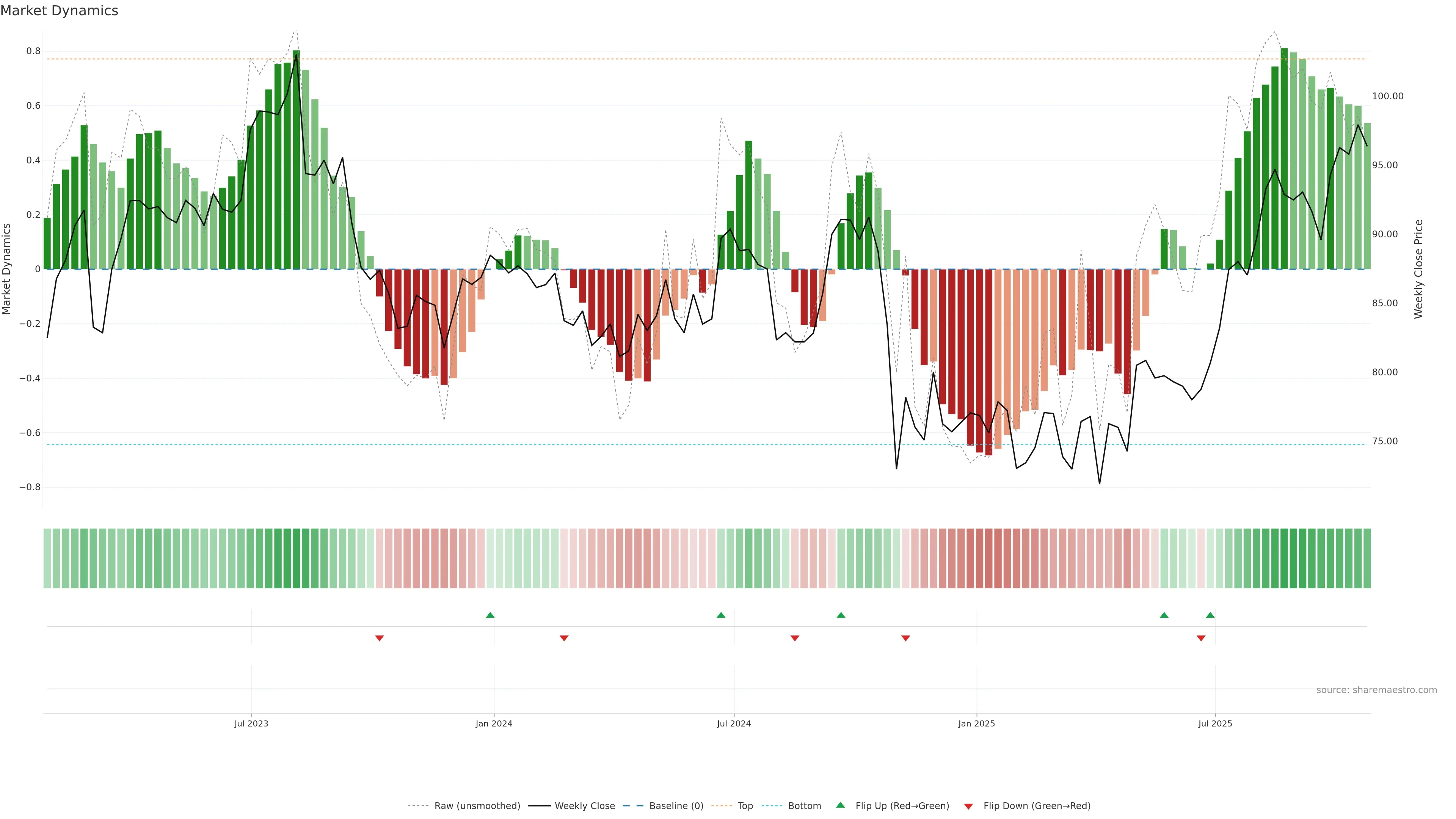The image size is (1456, 819).
Task: Toggle the Weekly Close legend entry
Action: (584, 806)
